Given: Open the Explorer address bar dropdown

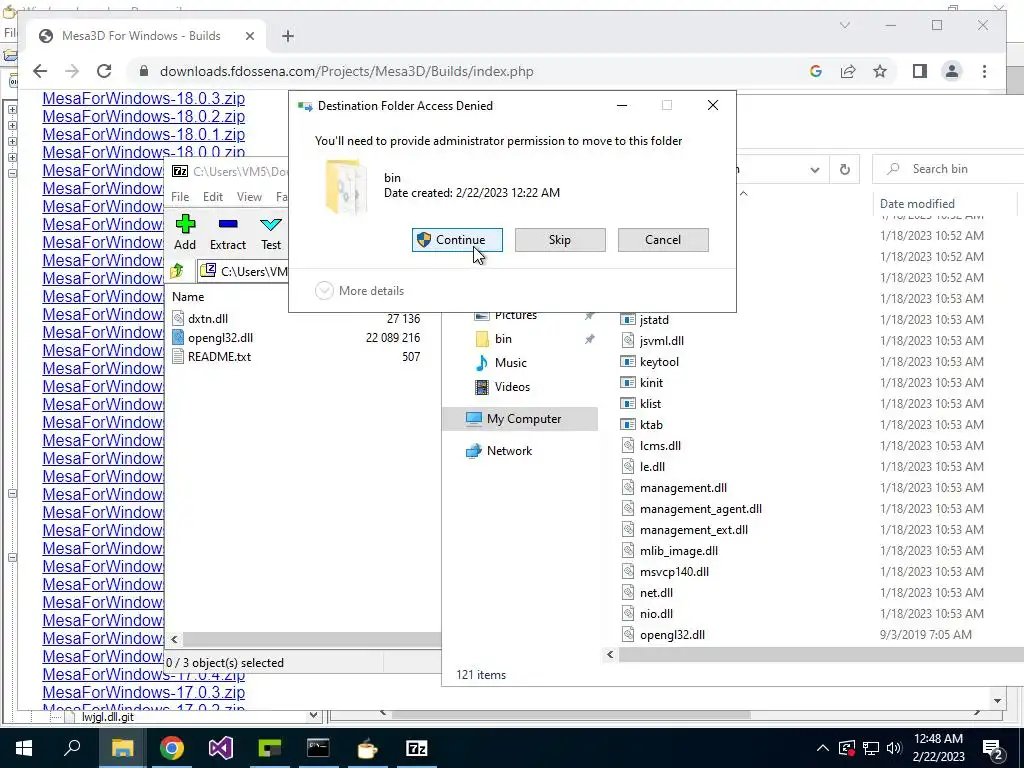Looking at the screenshot, I should [814, 170].
